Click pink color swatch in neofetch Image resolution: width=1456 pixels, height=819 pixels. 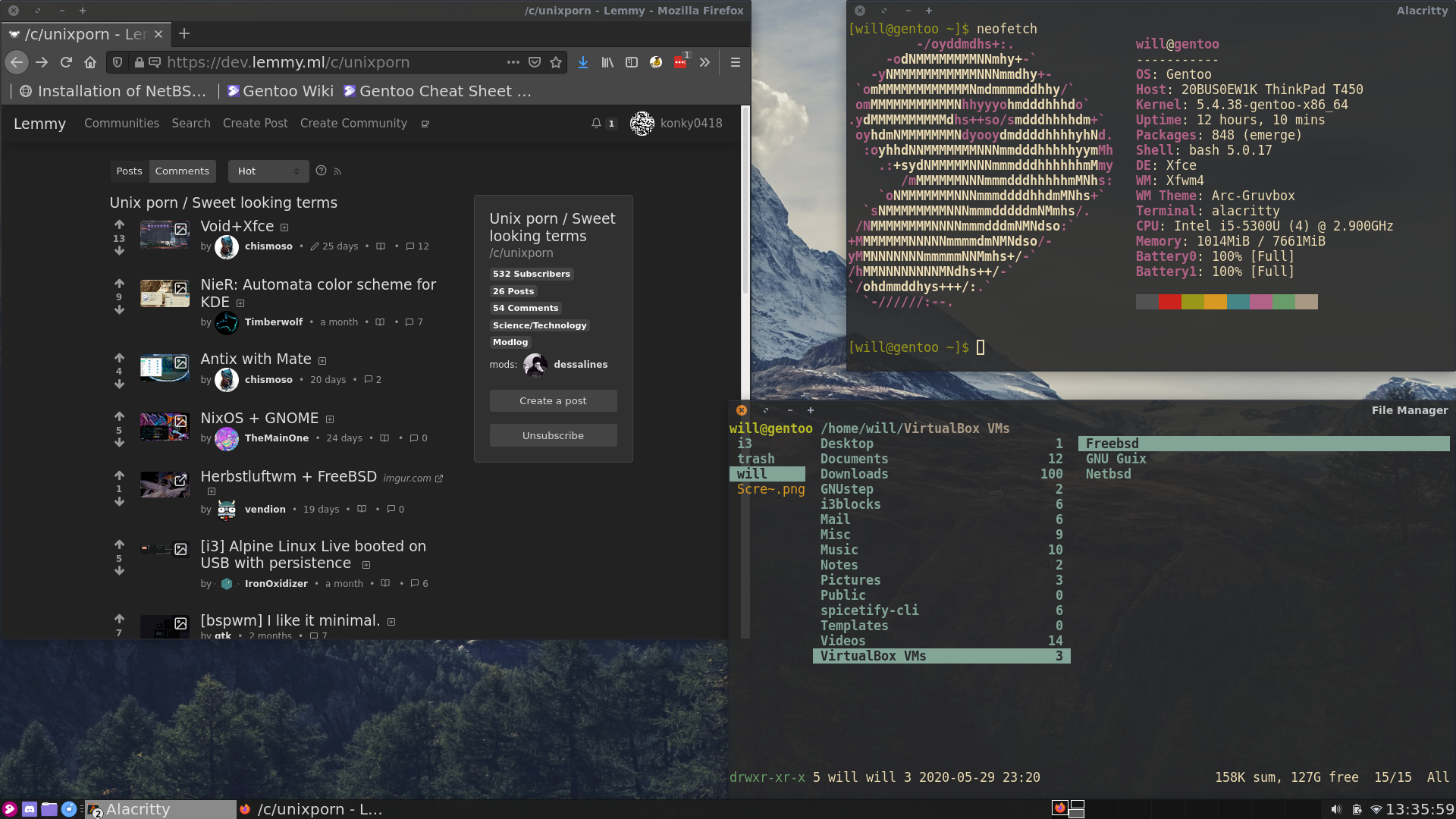tap(1261, 302)
